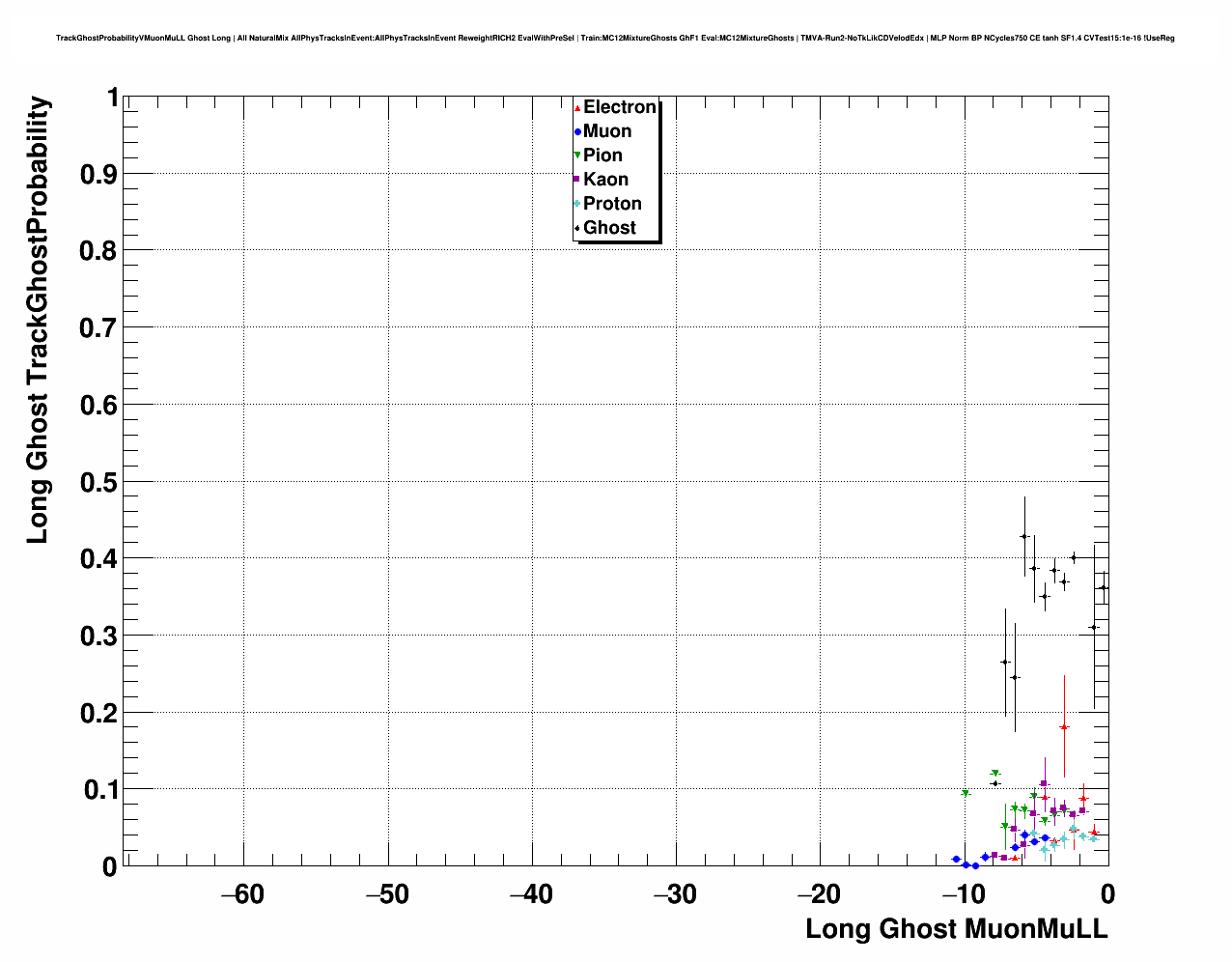The image size is (1232, 962).
Task: Select the 'Kaon' legend label
Action: [605, 180]
